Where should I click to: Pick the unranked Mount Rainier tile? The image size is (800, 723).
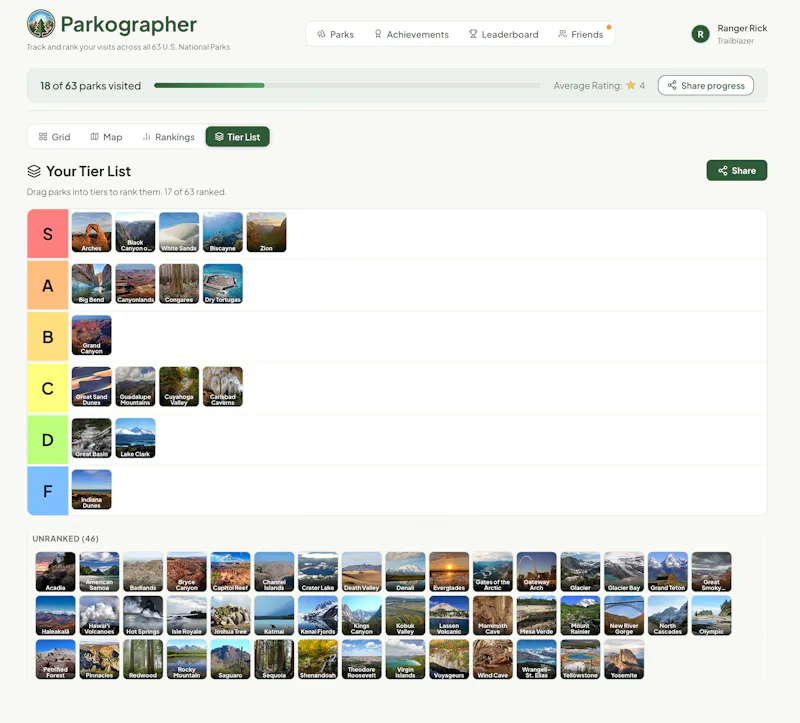tap(581, 616)
